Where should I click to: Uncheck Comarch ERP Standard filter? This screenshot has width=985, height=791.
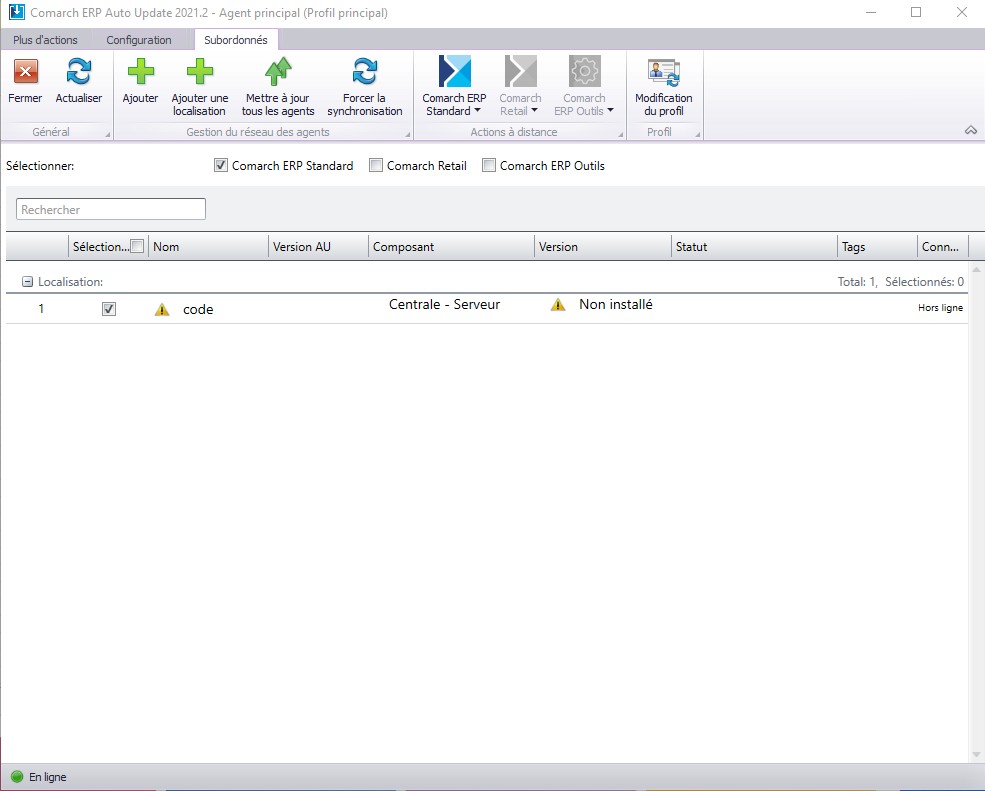click(220, 165)
